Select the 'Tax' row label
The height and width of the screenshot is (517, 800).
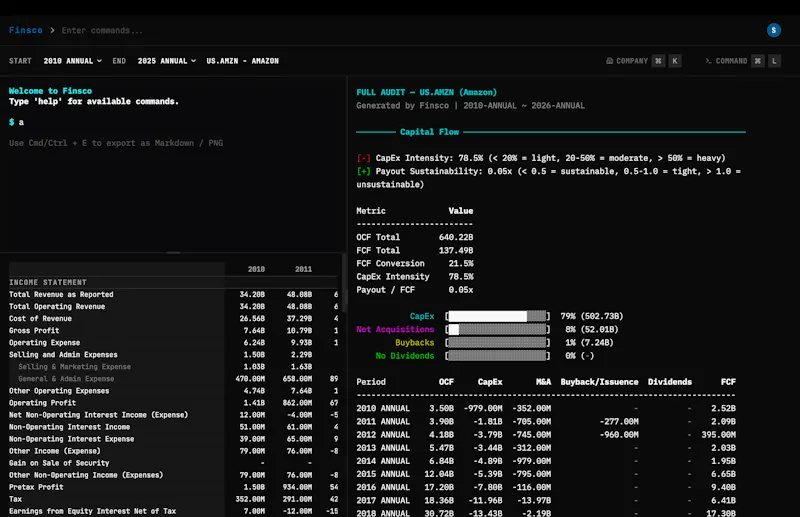tap(15, 499)
